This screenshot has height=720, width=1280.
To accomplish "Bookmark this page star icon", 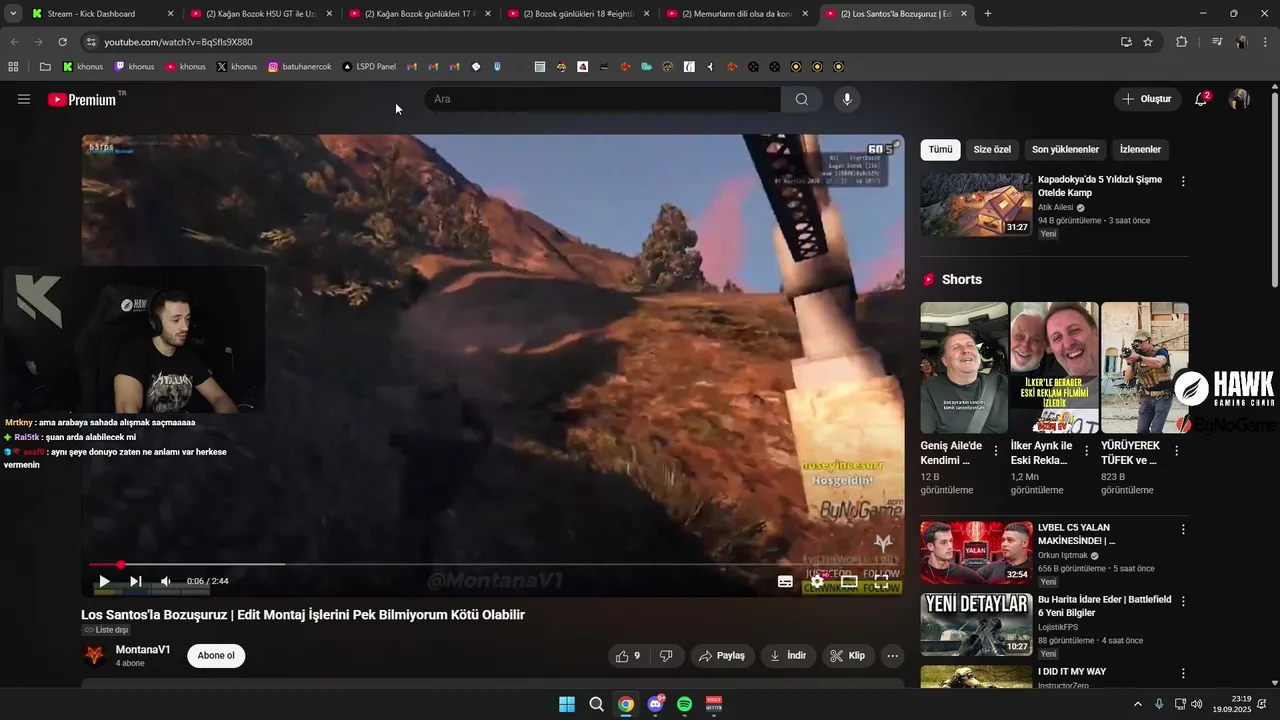I will pyautogui.click(x=1148, y=42).
